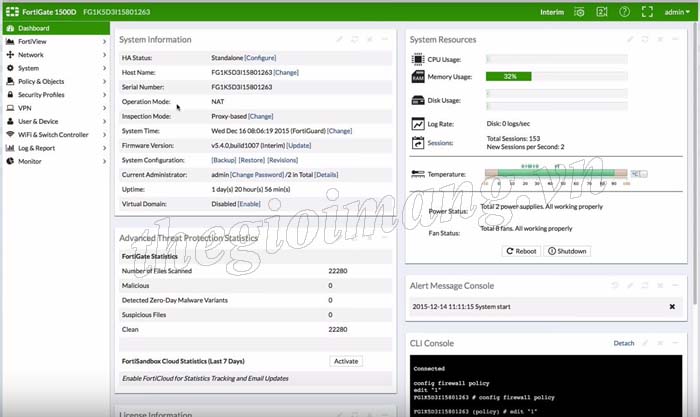Click inside the CLI Console terminal
This screenshot has width=700, height=417.
[550, 390]
